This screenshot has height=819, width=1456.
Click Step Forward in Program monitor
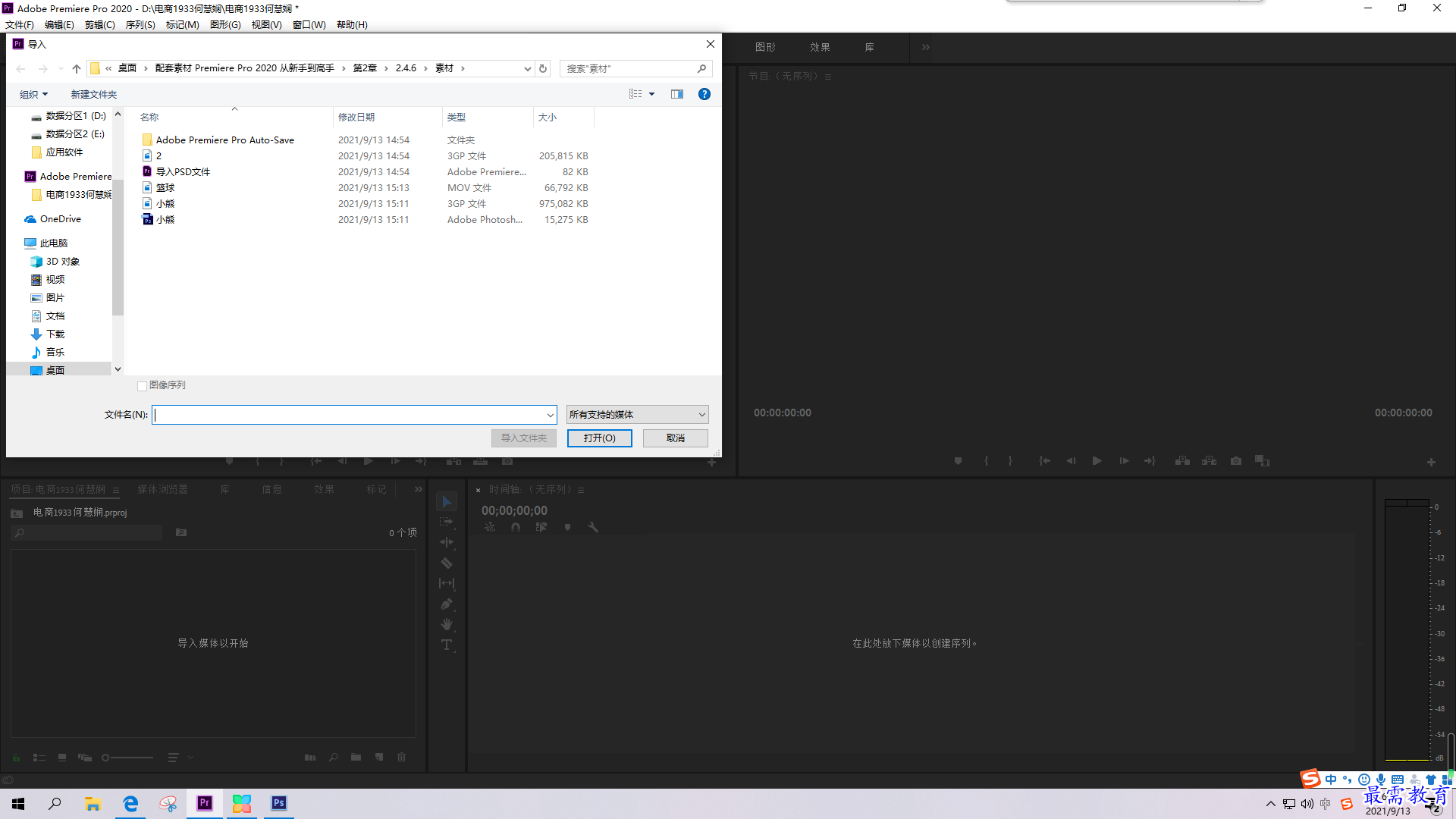pos(1124,461)
